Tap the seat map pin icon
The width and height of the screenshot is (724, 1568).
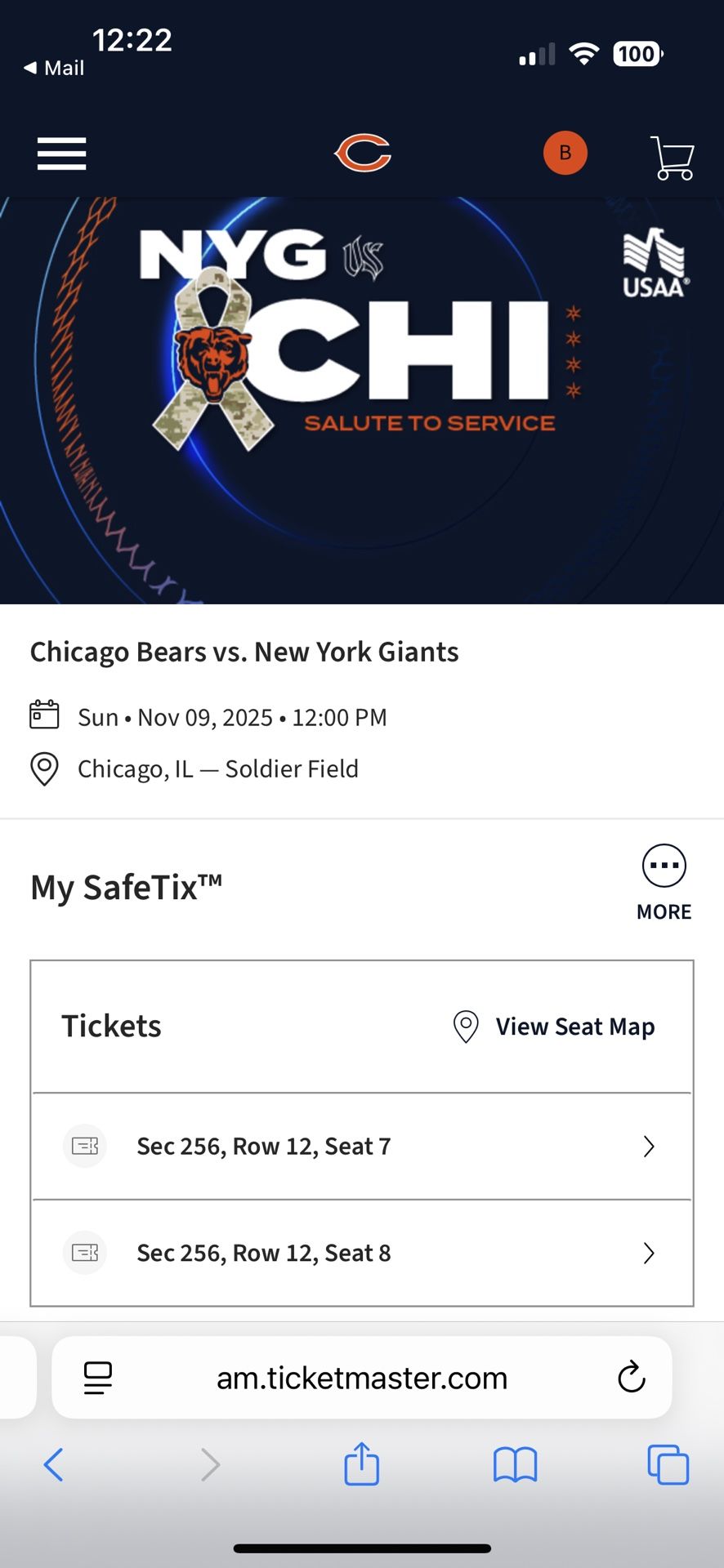click(x=465, y=1027)
